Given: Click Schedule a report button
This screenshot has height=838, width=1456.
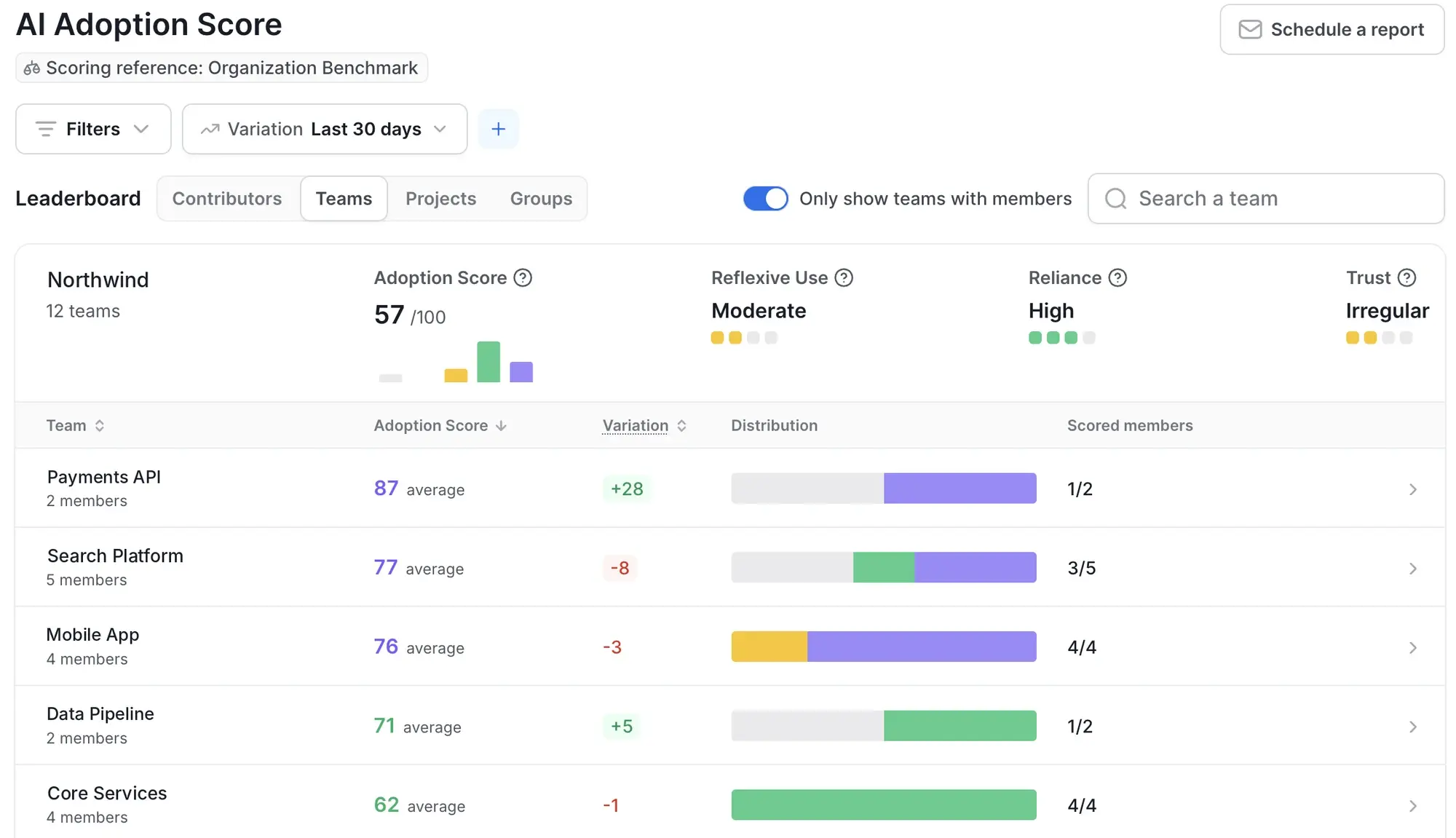Looking at the screenshot, I should [1332, 30].
